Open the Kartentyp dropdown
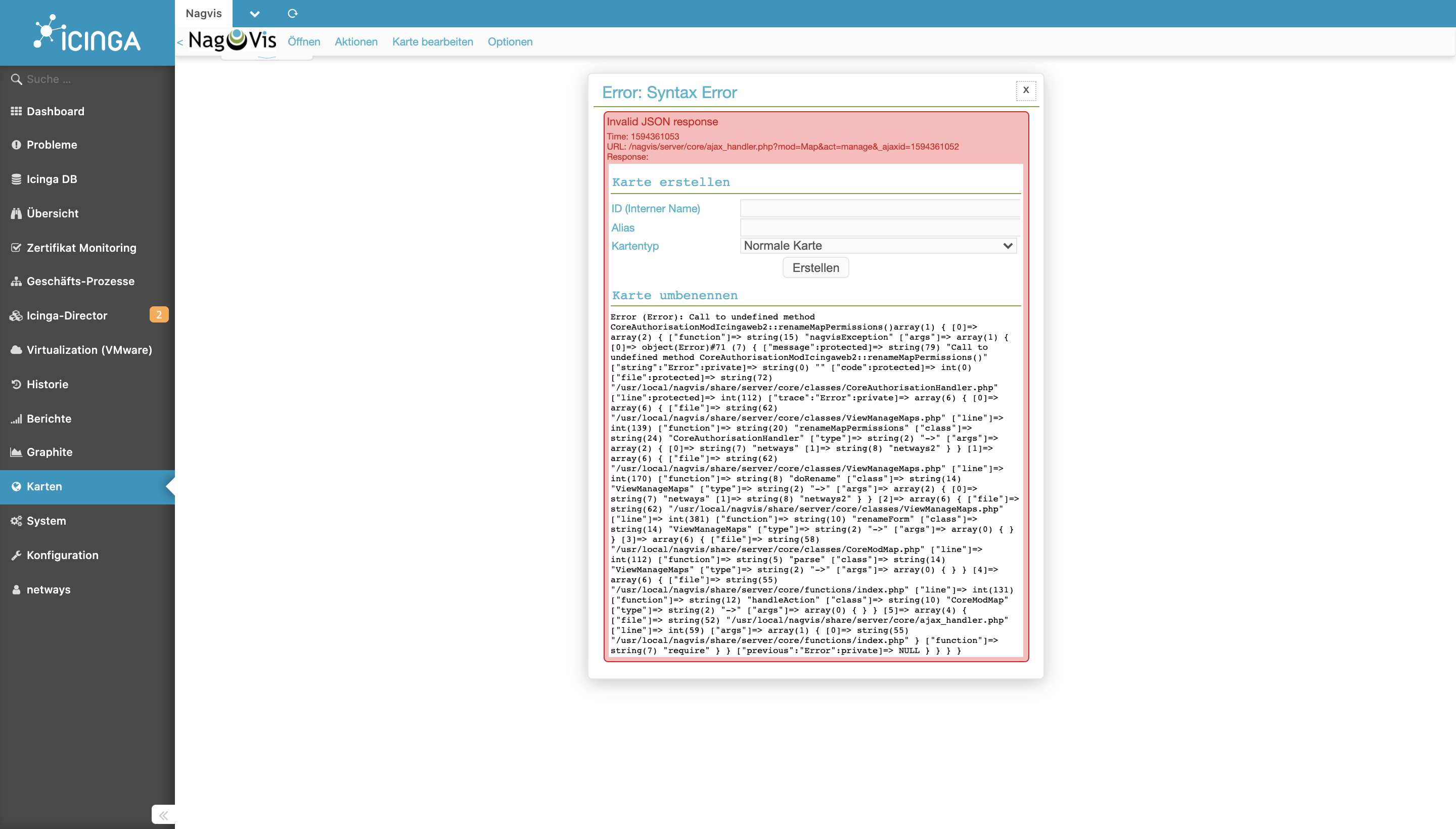This screenshot has width=1456, height=829. [x=878, y=245]
